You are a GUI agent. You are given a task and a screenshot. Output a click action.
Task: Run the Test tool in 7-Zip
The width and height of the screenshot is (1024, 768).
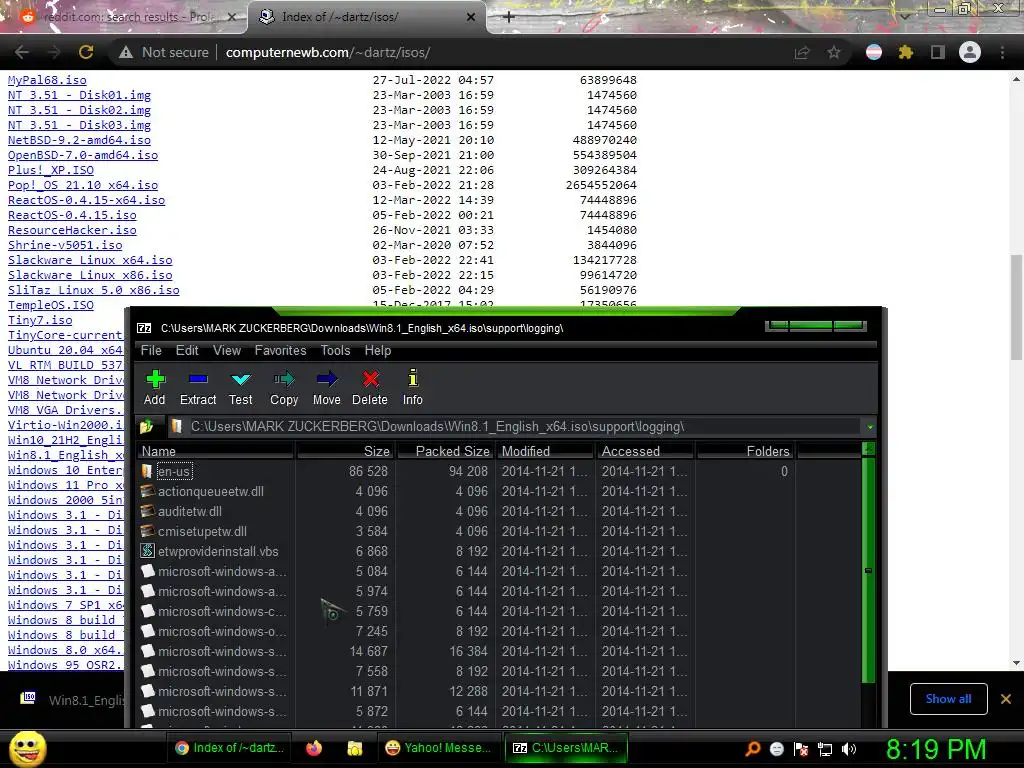tap(240, 388)
